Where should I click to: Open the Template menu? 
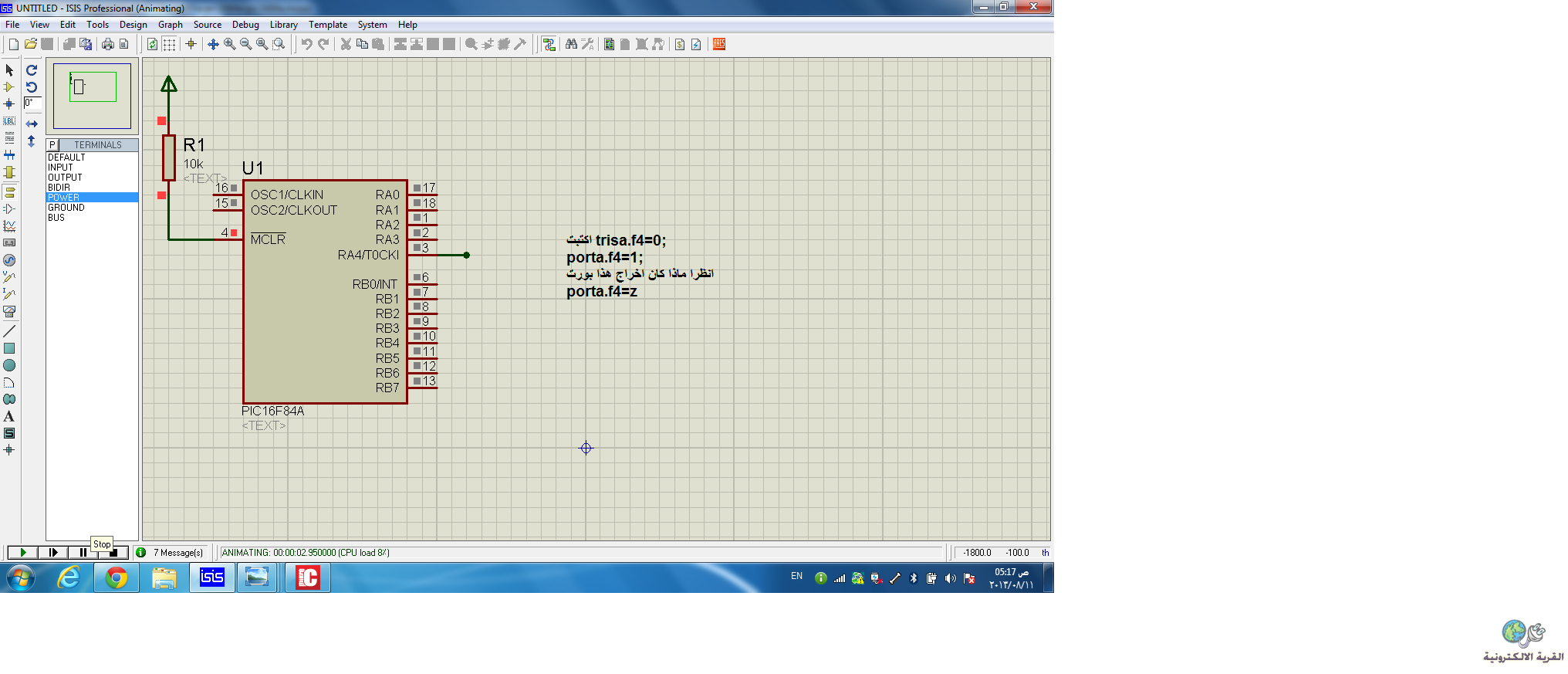click(328, 25)
